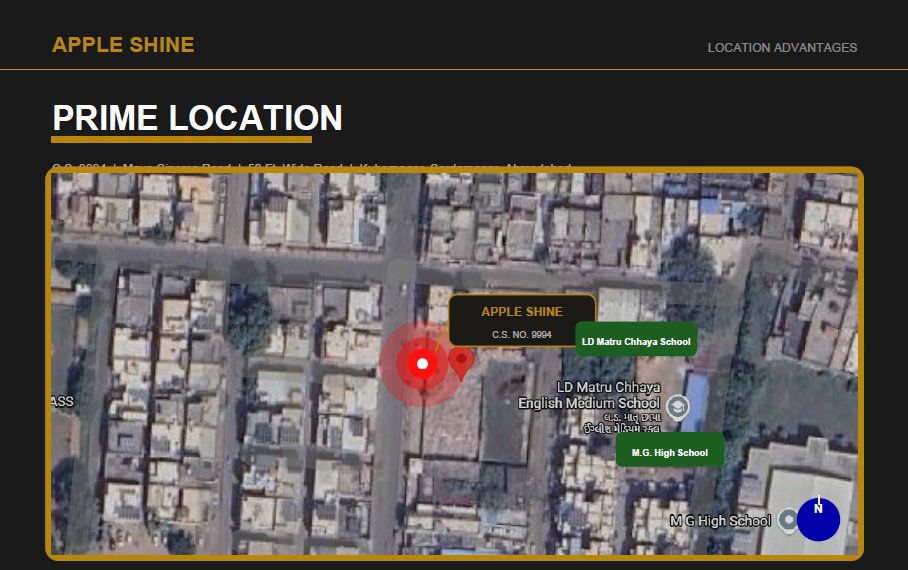Click the truncated ASS label at map edge
This screenshot has height=570, width=908.
point(62,401)
